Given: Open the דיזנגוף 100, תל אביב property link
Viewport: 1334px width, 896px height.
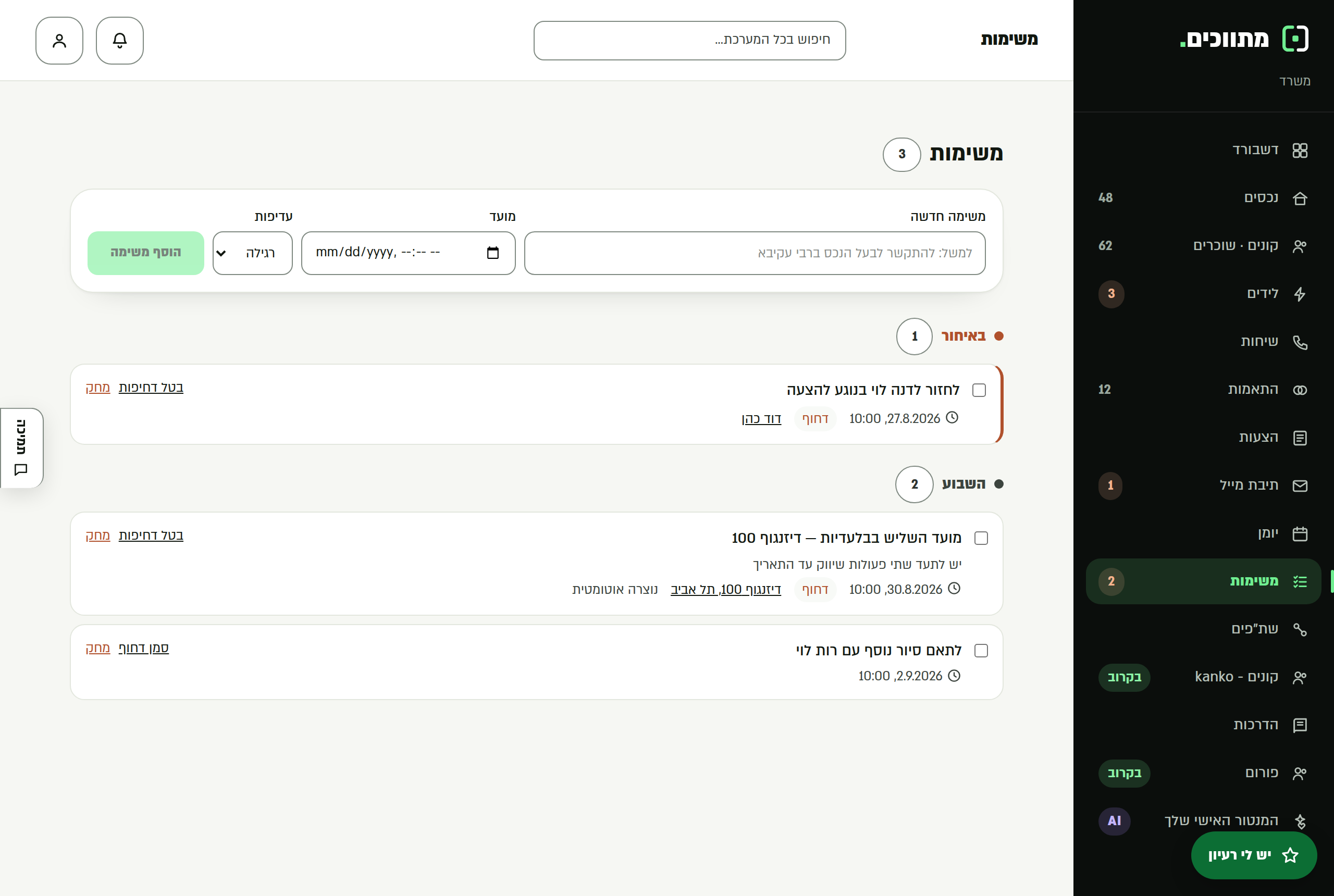Looking at the screenshot, I should pyautogui.click(x=725, y=589).
